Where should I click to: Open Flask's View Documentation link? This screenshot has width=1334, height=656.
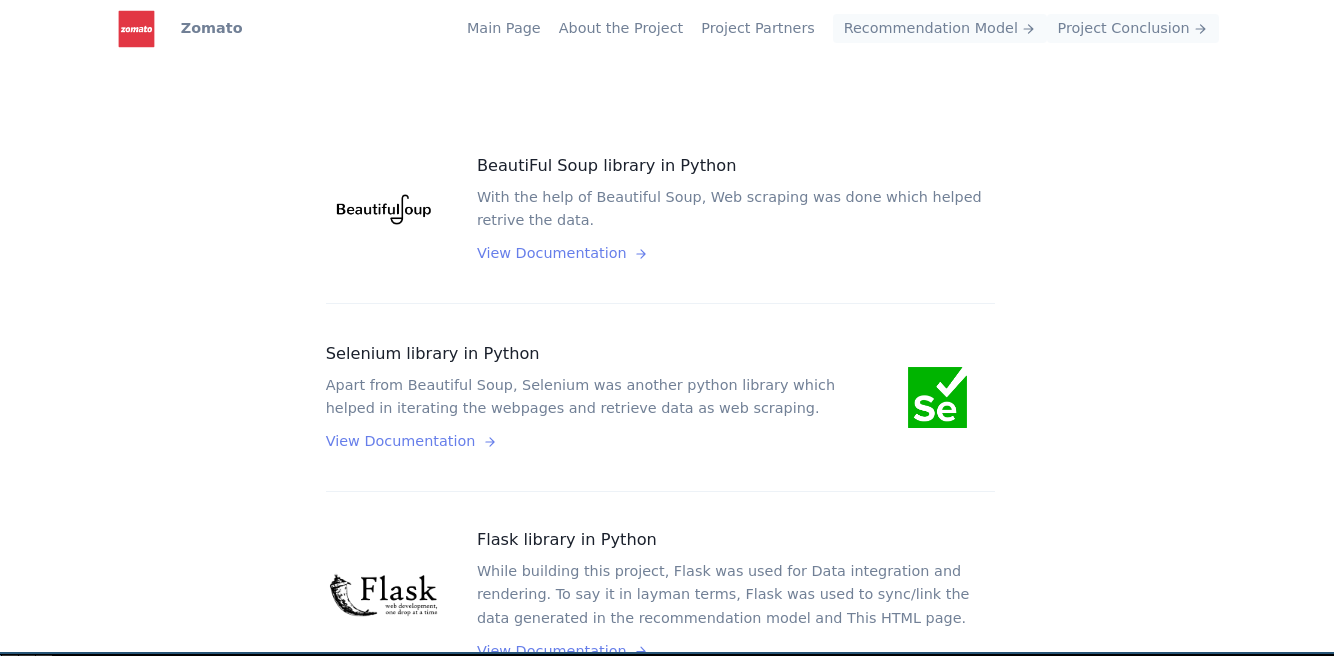tap(551, 650)
